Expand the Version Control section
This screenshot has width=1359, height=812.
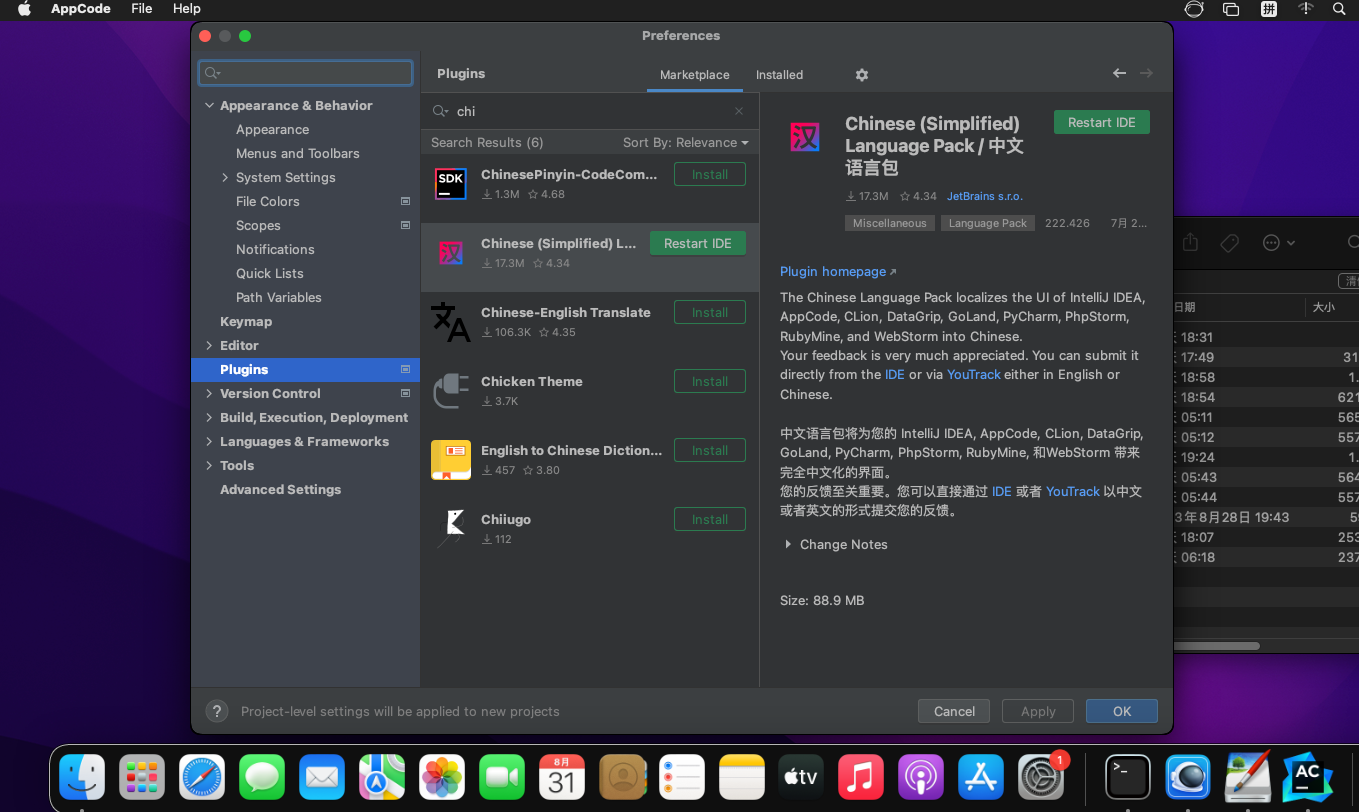point(209,393)
